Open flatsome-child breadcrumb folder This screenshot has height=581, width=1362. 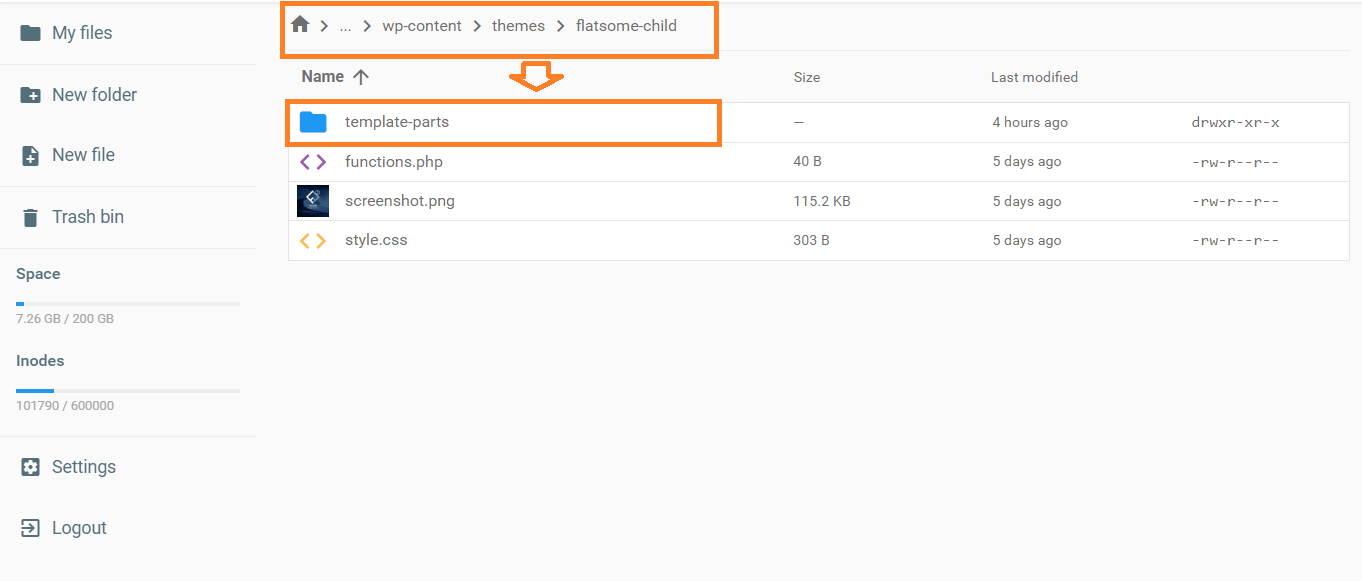pos(626,26)
